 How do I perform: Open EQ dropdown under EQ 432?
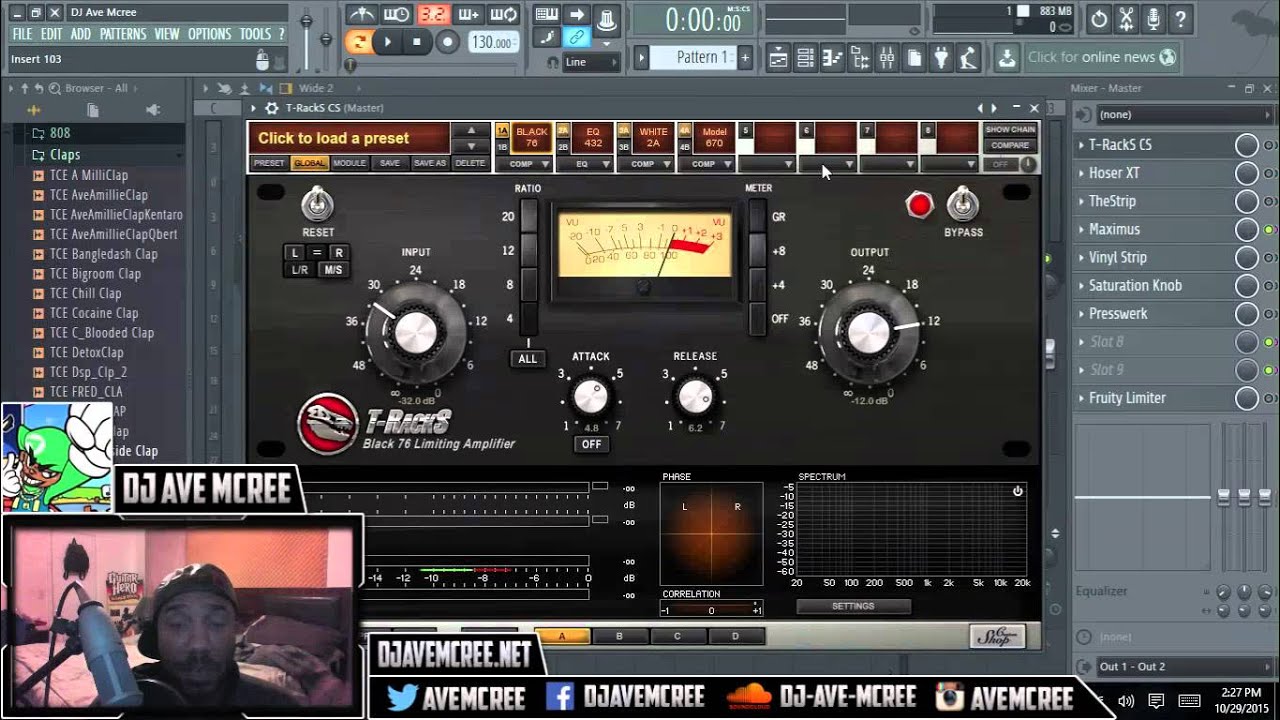(586, 164)
